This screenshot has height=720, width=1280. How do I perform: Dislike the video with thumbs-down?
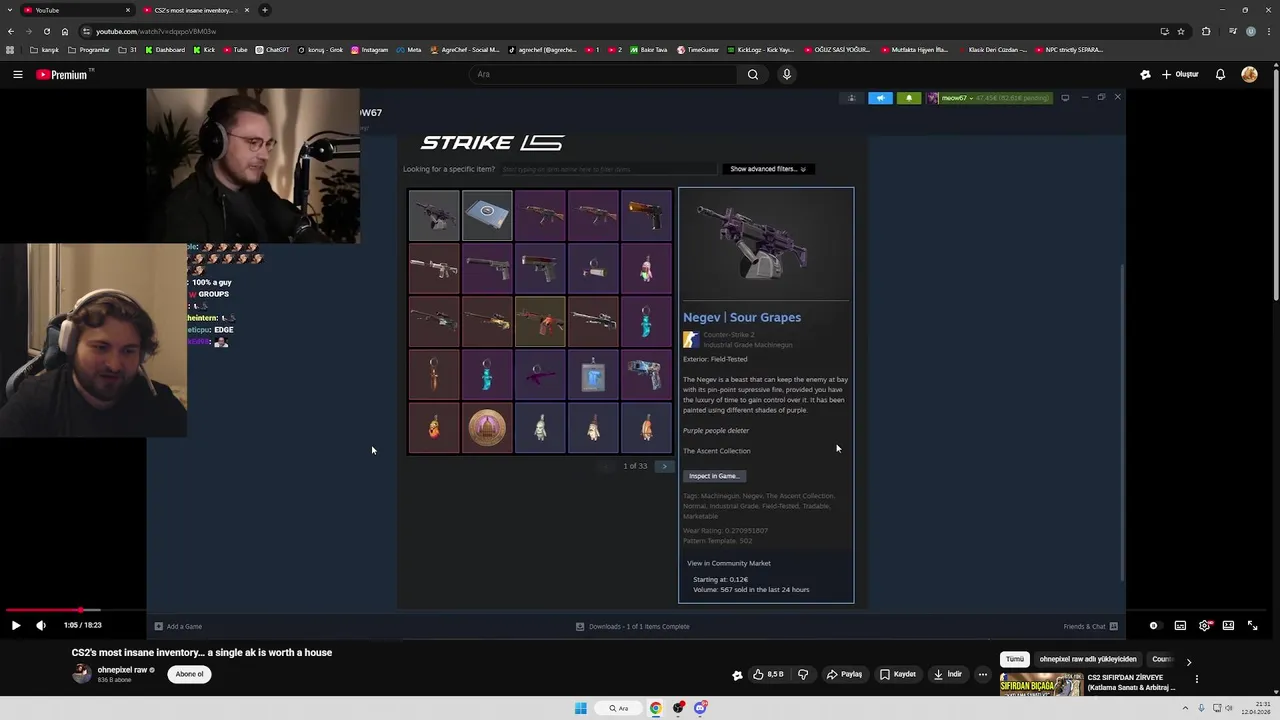803,674
